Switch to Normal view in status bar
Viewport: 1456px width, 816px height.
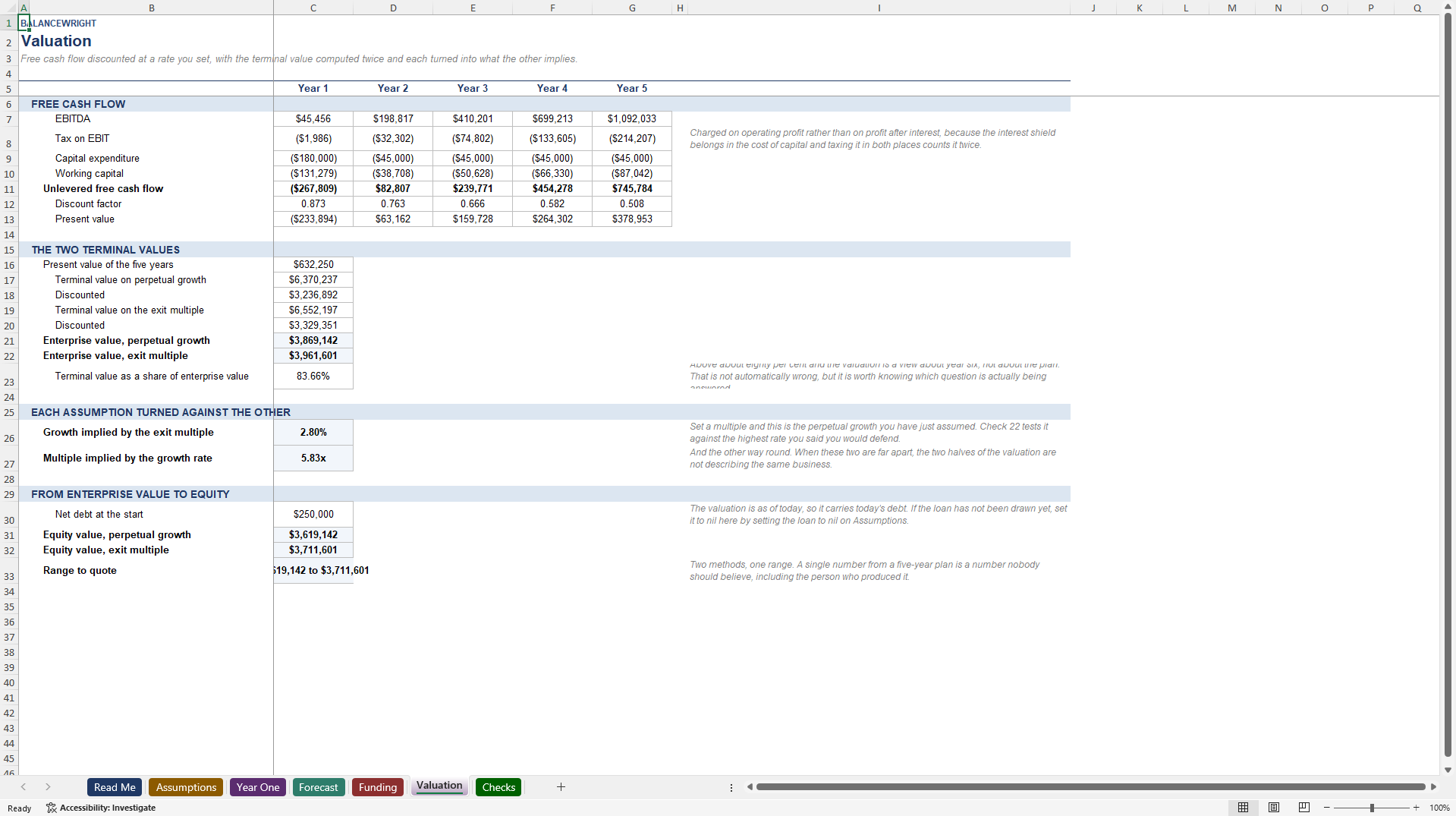tap(1243, 808)
